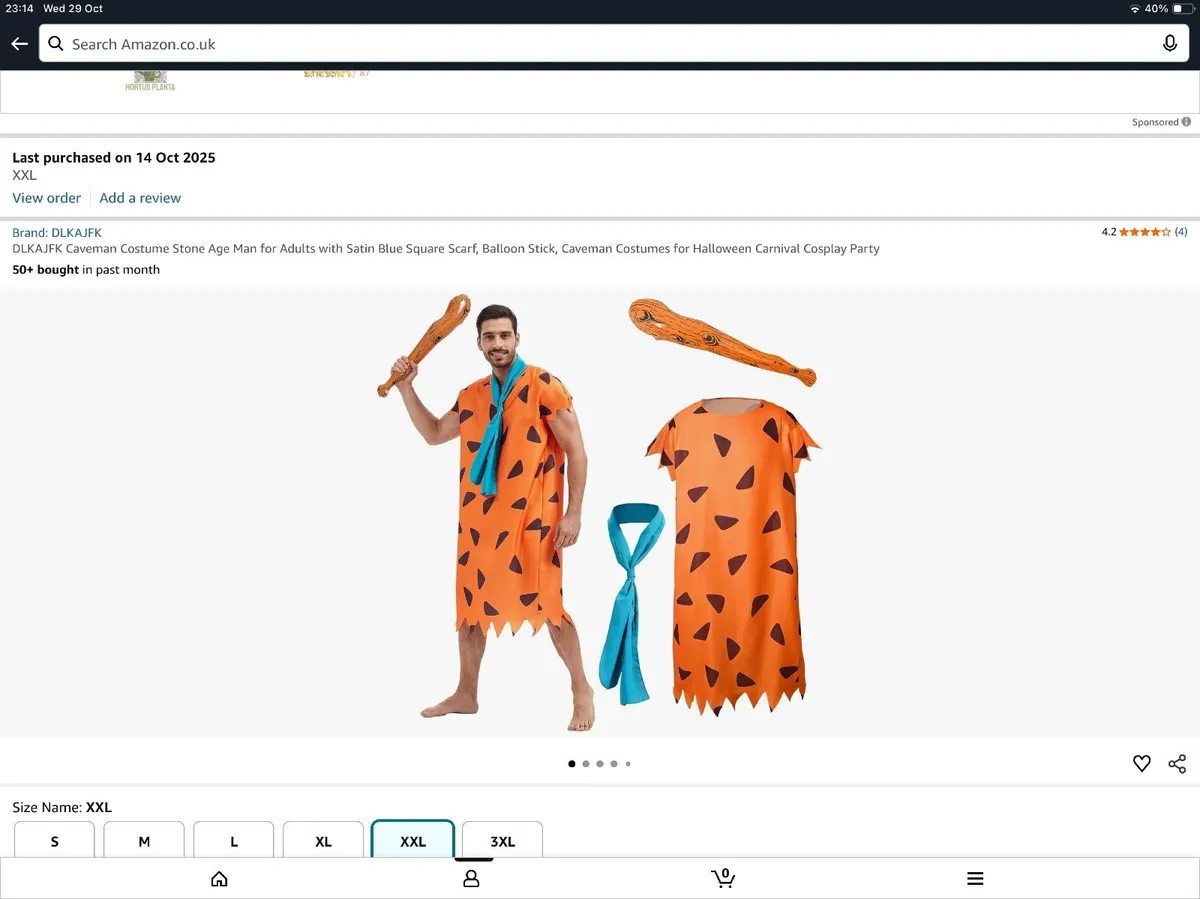Select size S option
The width and height of the screenshot is (1200, 899).
click(x=54, y=841)
